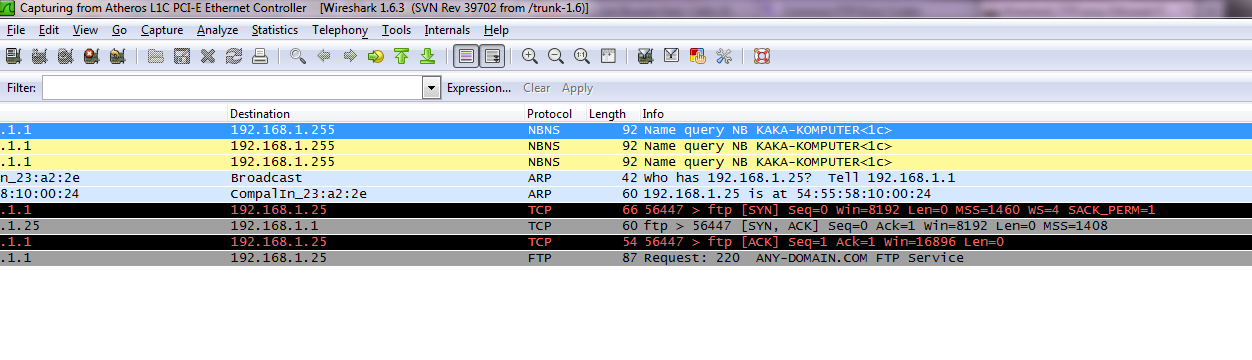Go forward in packet history arrow
The width and height of the screenshot is (1252, 360).
[x=350, y=56]
